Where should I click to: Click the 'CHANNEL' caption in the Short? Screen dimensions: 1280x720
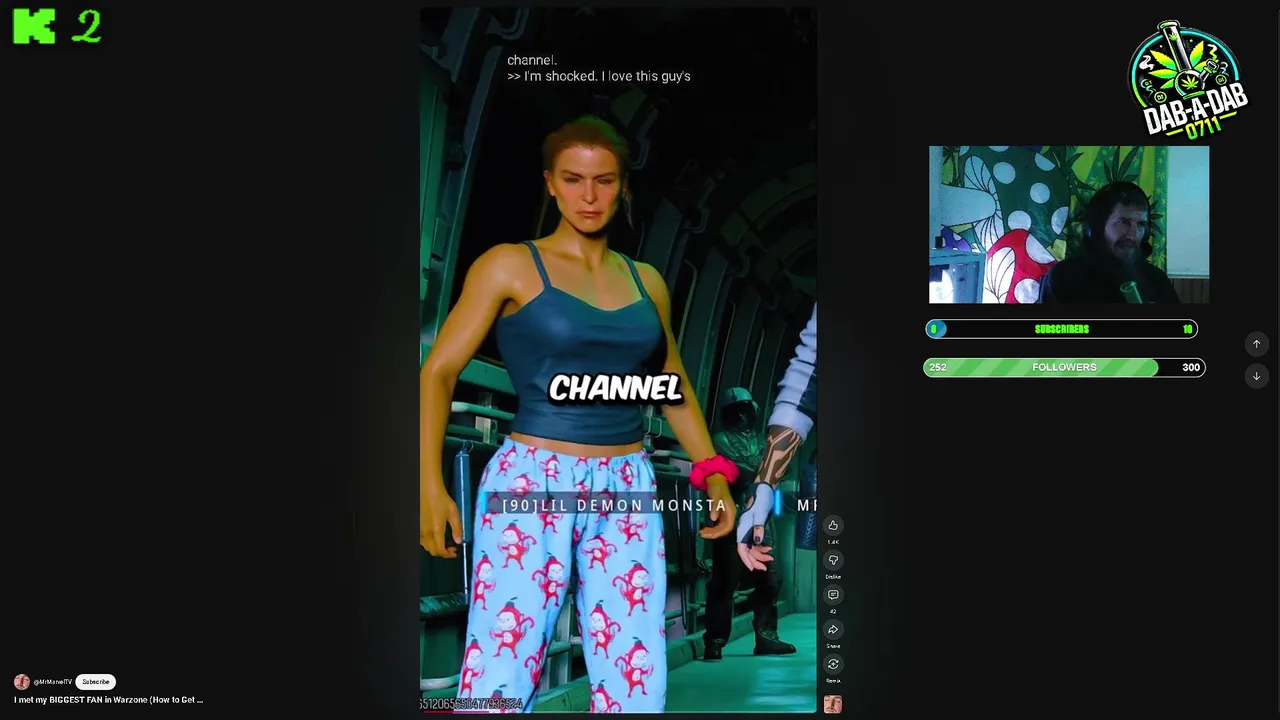615,389
